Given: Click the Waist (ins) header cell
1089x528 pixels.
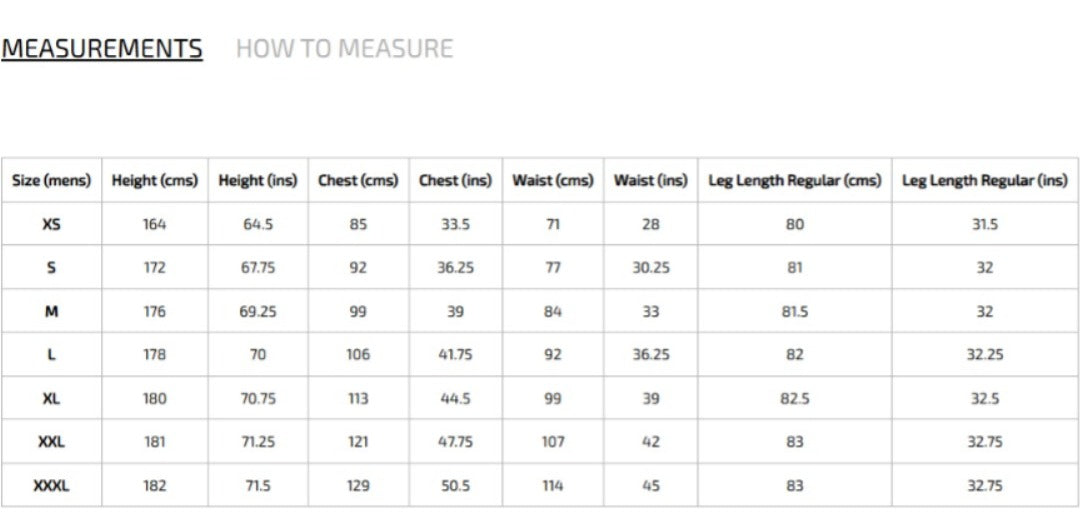Looking at the screenshot, I should (x=651, y=181).
